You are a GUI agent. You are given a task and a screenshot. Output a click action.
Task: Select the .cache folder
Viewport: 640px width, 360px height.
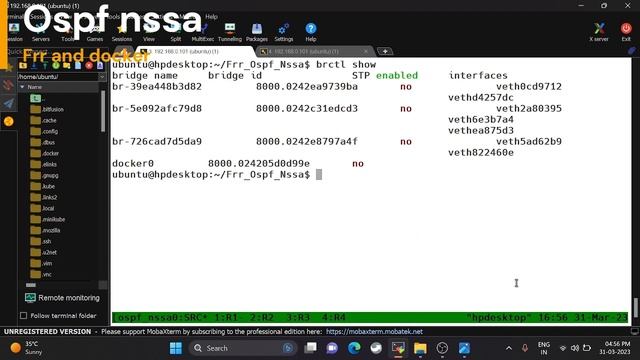[x=43, y=120]
